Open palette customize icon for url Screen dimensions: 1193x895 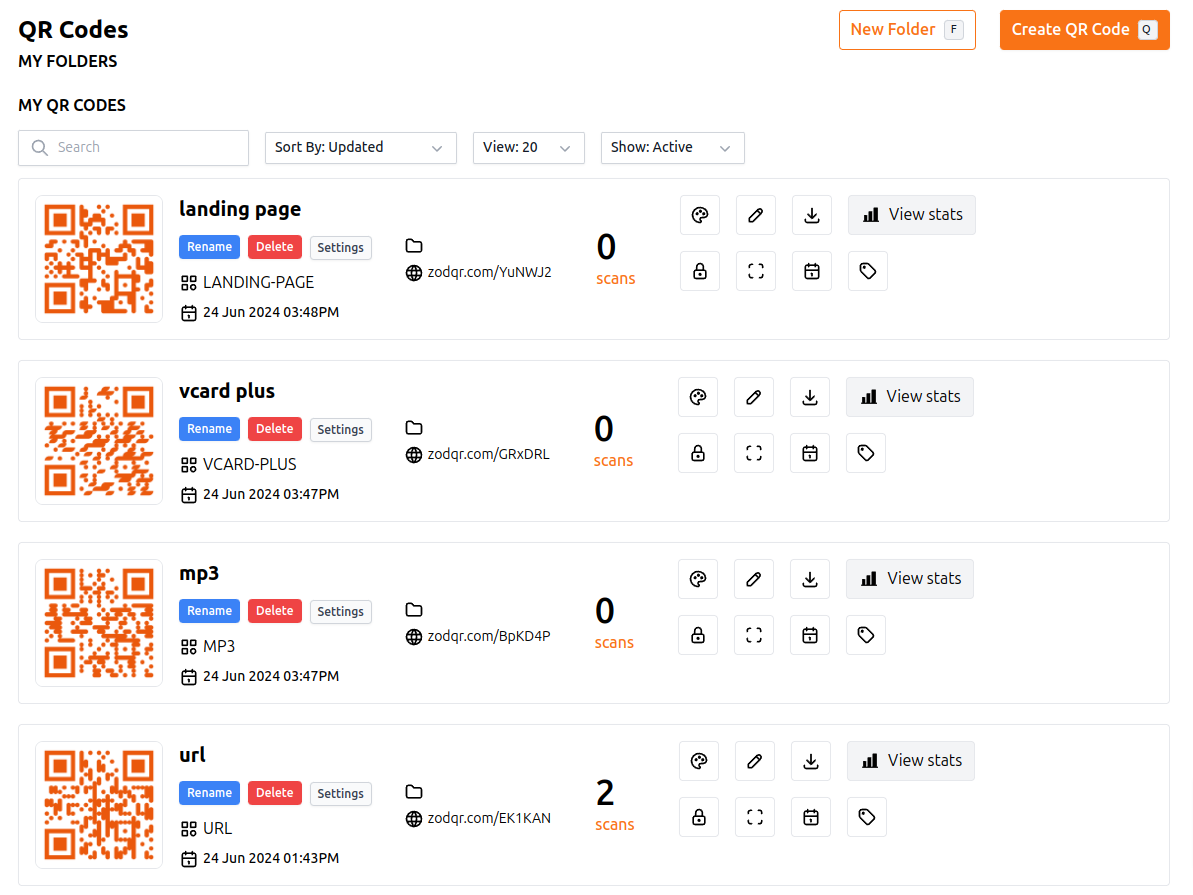[x=698, y=761]
